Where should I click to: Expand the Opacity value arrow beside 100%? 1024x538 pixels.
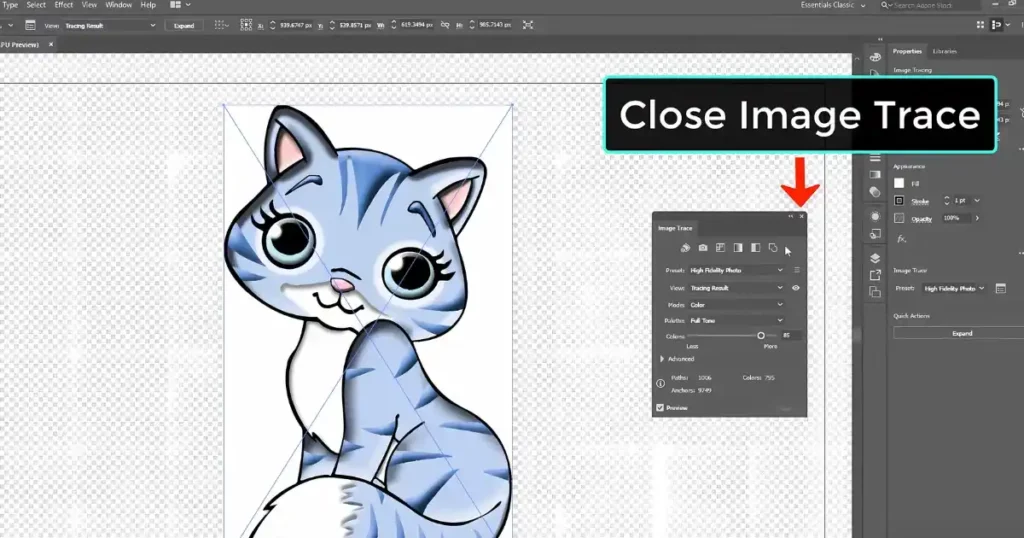977,218
